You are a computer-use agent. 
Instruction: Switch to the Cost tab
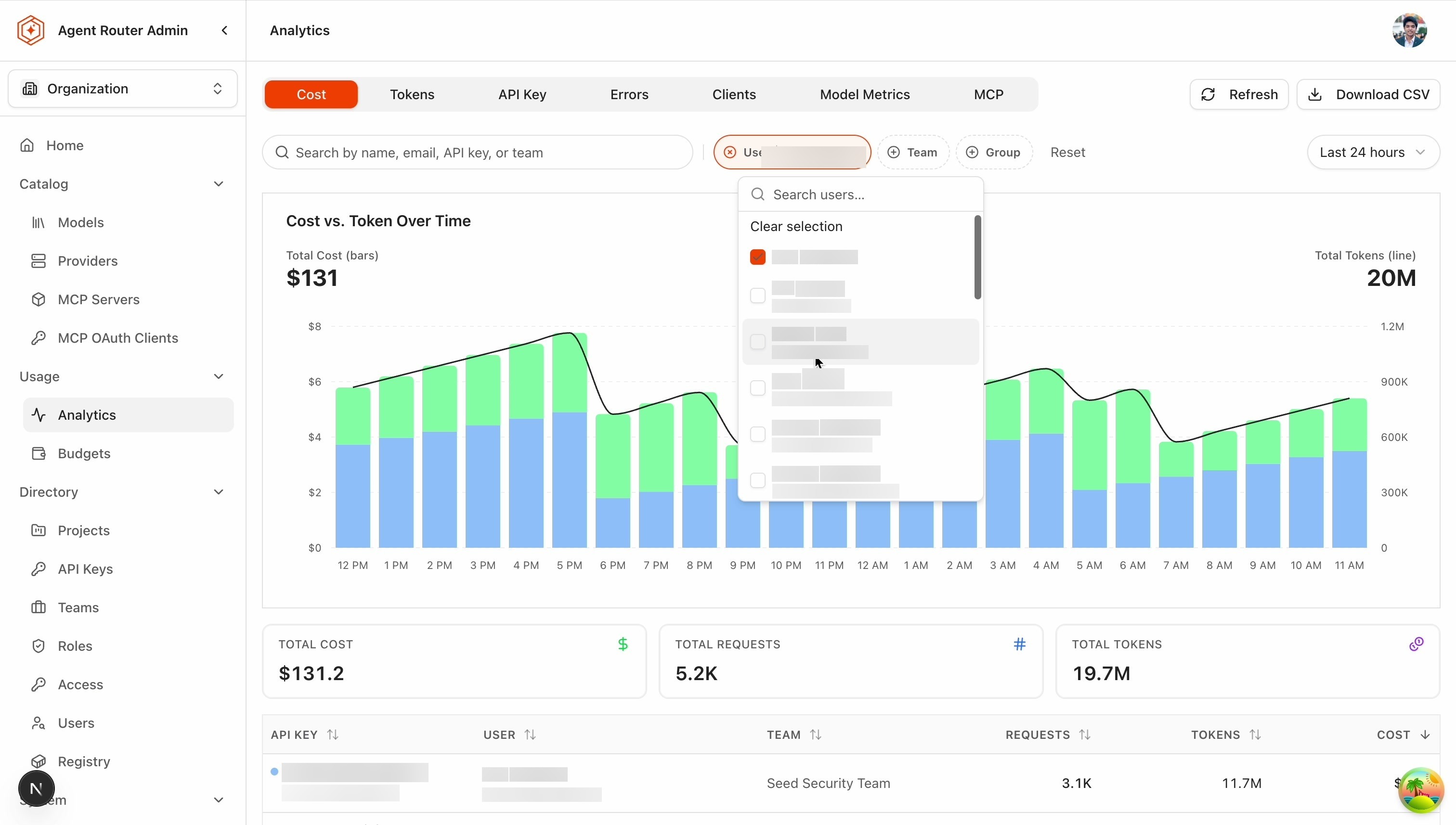click(311, 94)
